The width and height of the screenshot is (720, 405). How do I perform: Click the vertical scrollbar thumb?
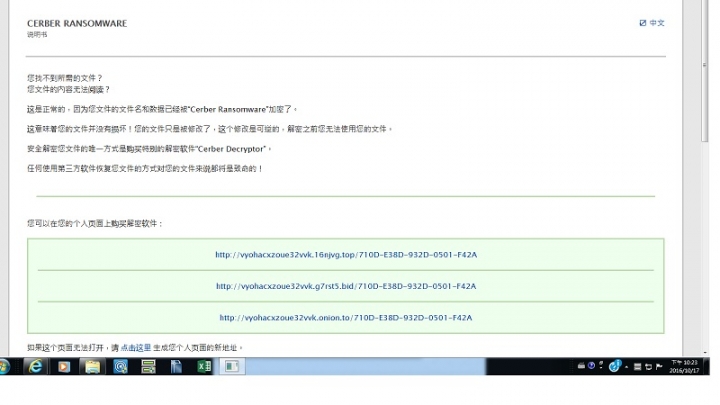[x=705, y=71]
